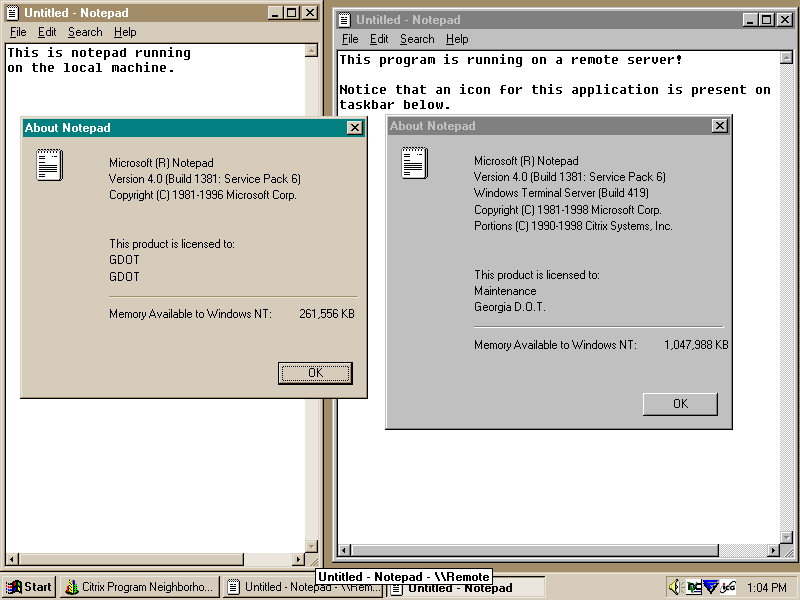Open the Search menu of the local Notepad
This screenshot has width=800, height=600.
(x=84, y=32)
